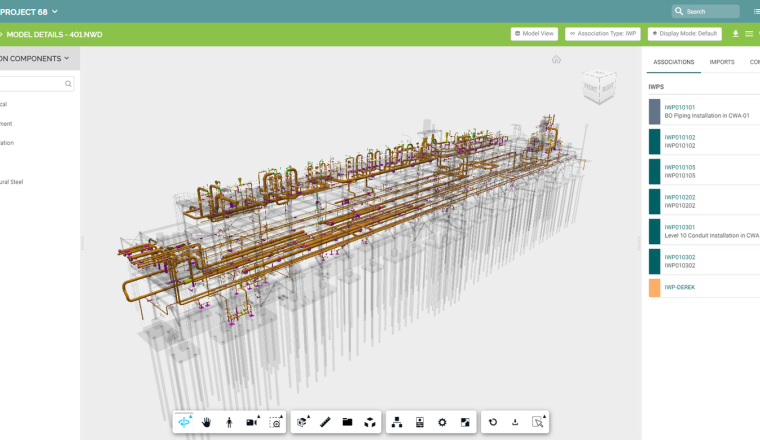The height and width of the screenshot is (440, 760).
Task: Click the search magnifier in components filter
Action: click(x=68, y=84)
